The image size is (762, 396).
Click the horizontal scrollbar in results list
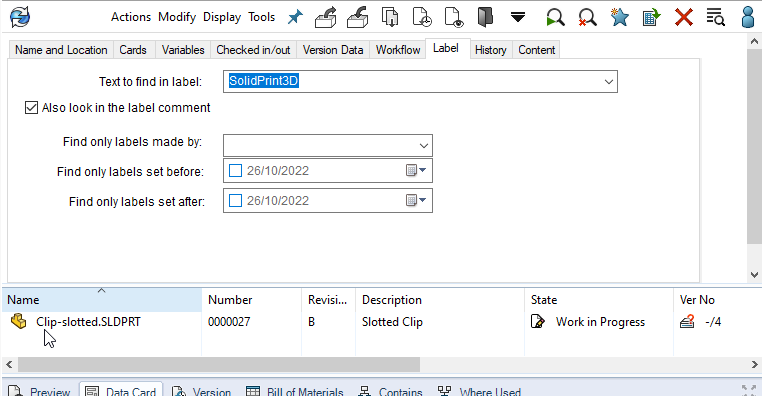pyautogui.click(x=219, y=364)
